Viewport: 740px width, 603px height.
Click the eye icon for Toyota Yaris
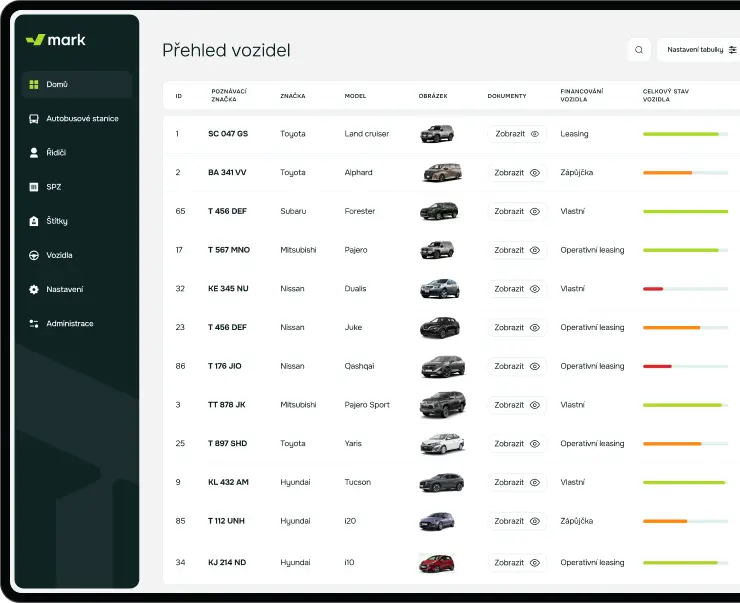[535, 444]
